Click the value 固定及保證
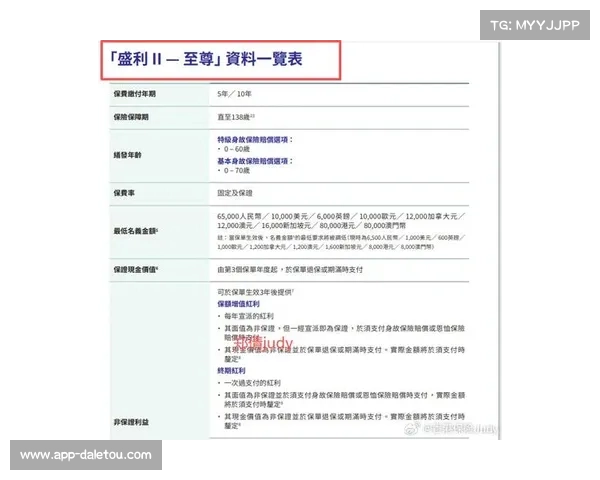600x480 pixels. point(235,193)
